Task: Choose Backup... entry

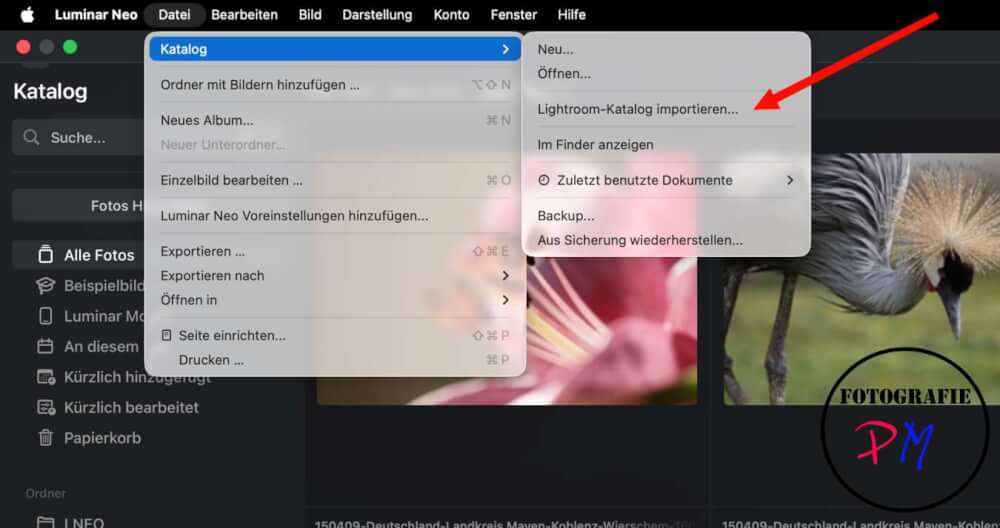Action: pyautogui.click(x=666, y=216)
